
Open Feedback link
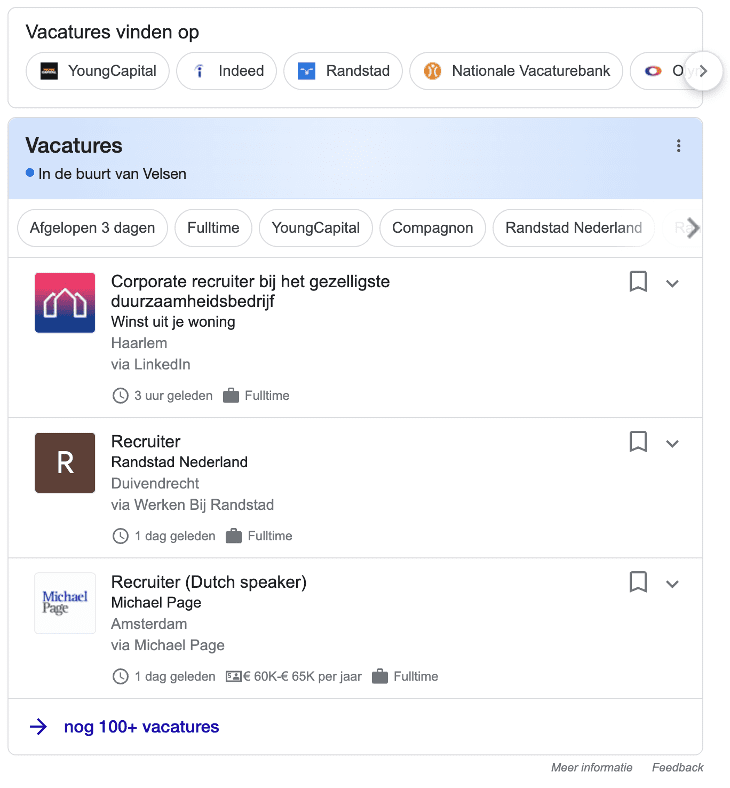pyautogui.click(x=677, y=767)
